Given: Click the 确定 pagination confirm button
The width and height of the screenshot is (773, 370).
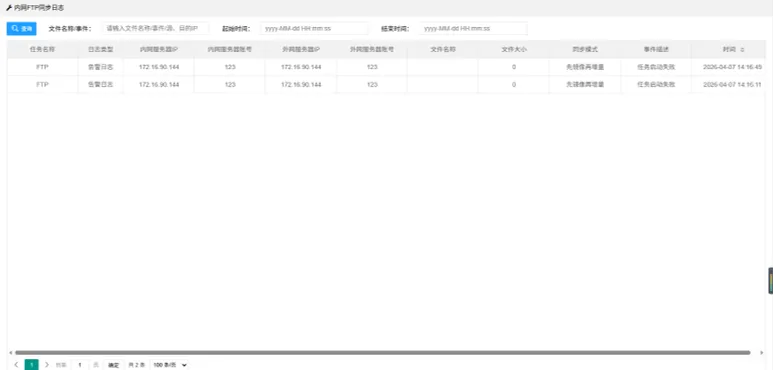Looking at the screenshot, I should [x=113, y=365].
